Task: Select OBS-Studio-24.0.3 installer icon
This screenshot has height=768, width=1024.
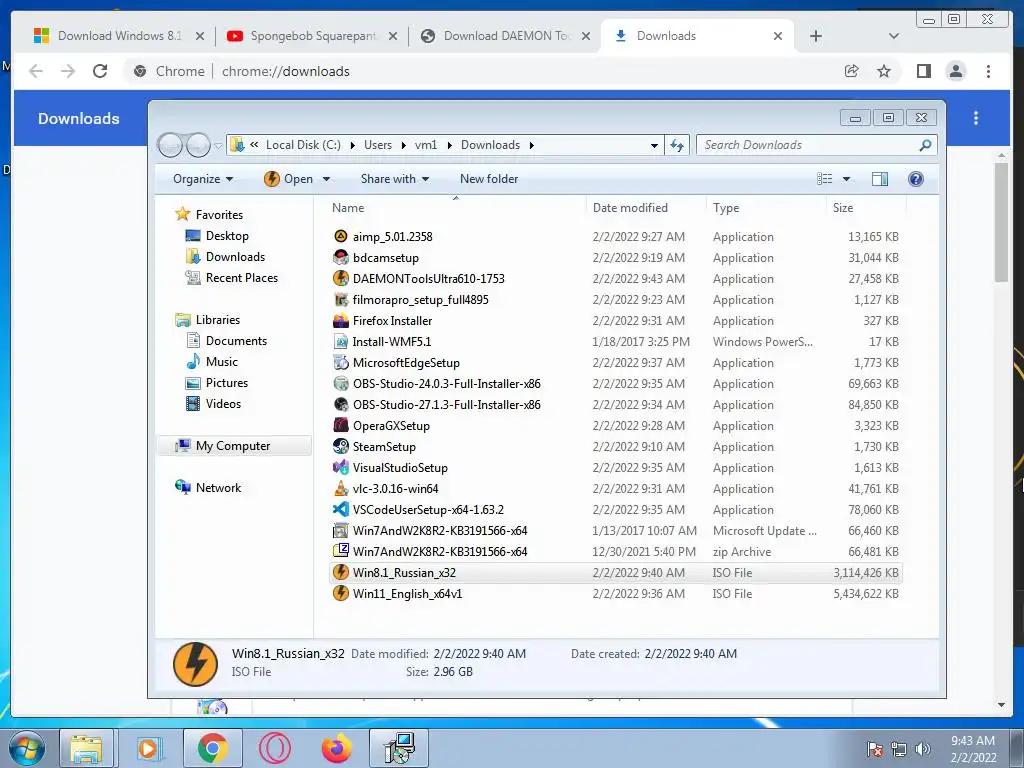Action: tap(340, 383)
